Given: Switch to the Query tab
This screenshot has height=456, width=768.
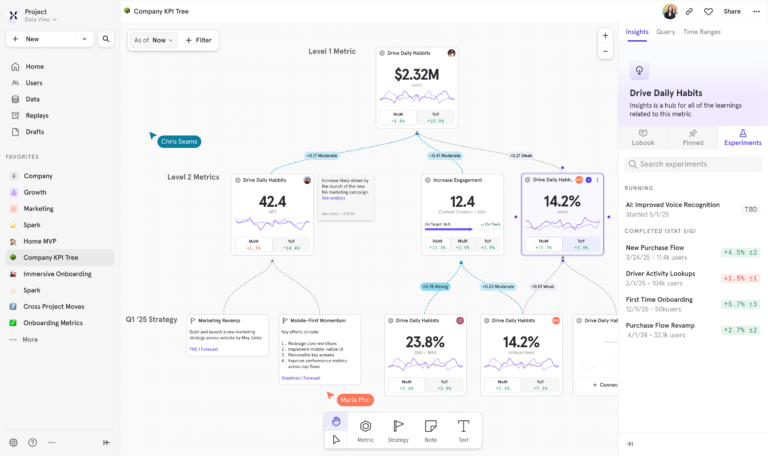Looking at the screenshot, I should click(665, 32).
